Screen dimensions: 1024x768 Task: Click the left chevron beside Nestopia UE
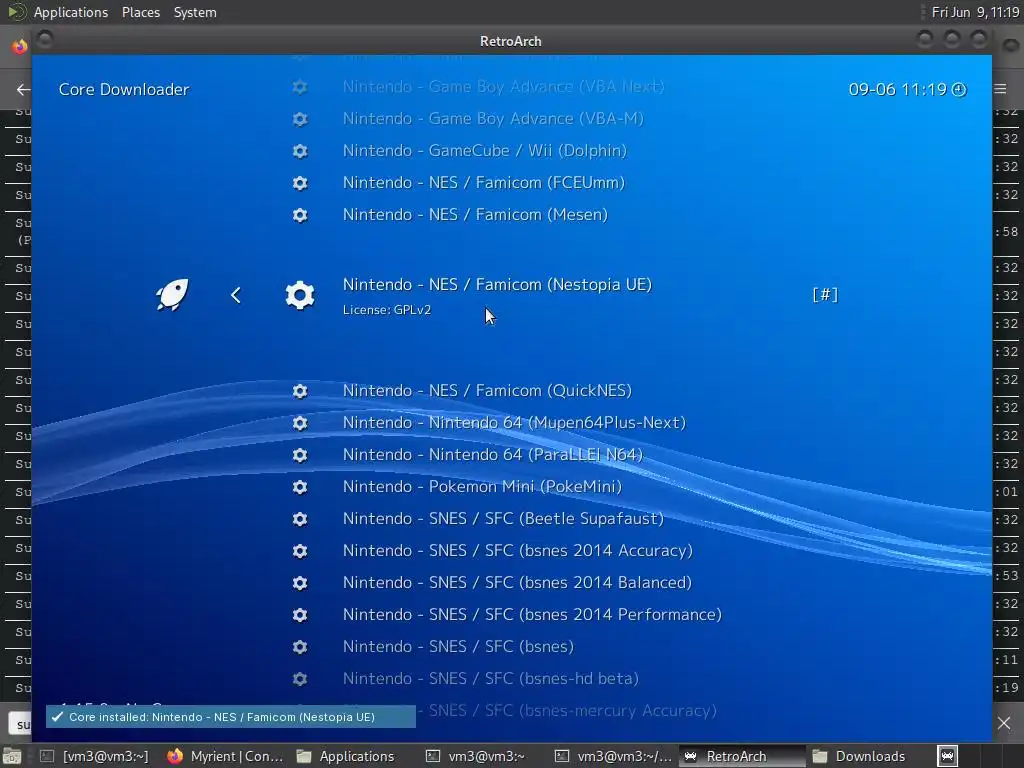[x=236, y=295]
